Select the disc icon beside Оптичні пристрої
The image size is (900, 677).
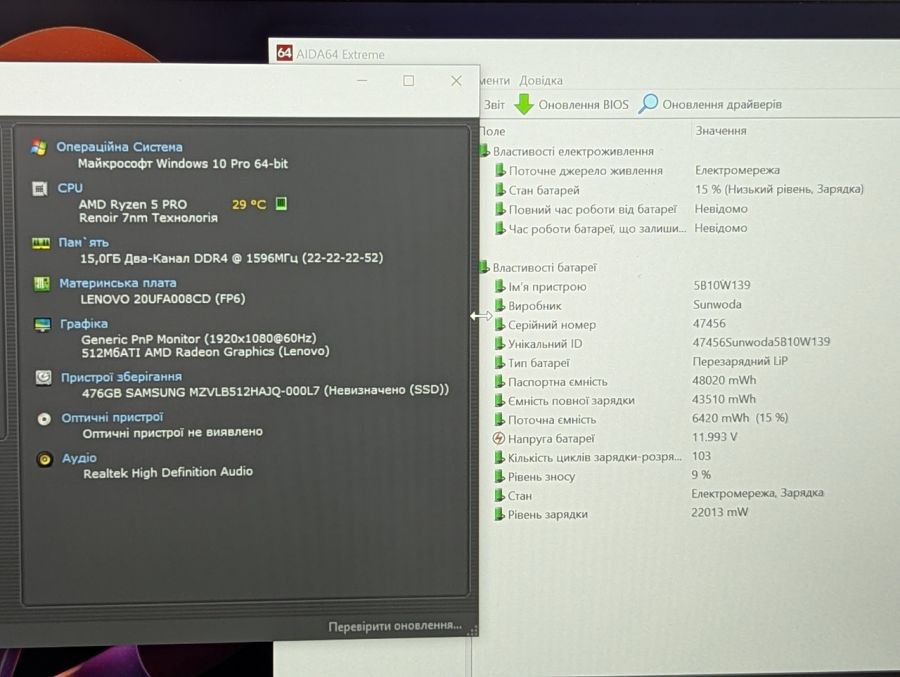click(x=44, y=419)
